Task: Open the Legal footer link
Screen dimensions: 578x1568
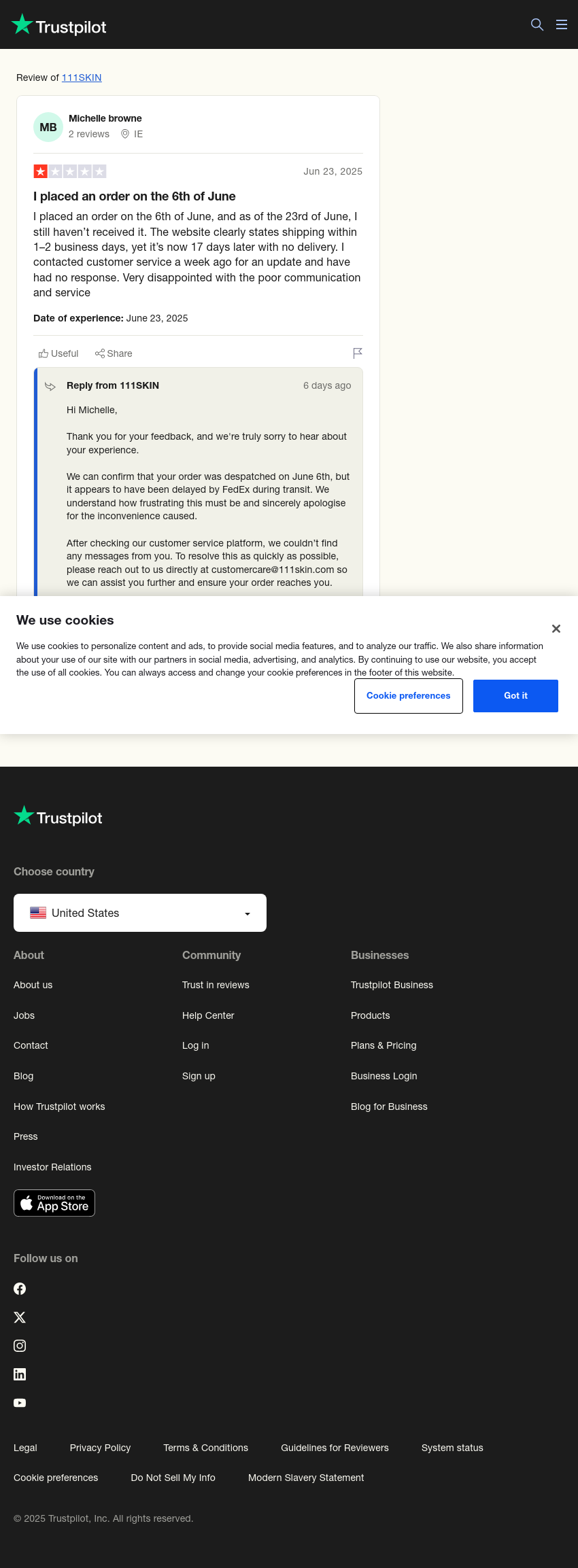Action: (x=25, y=1448)
